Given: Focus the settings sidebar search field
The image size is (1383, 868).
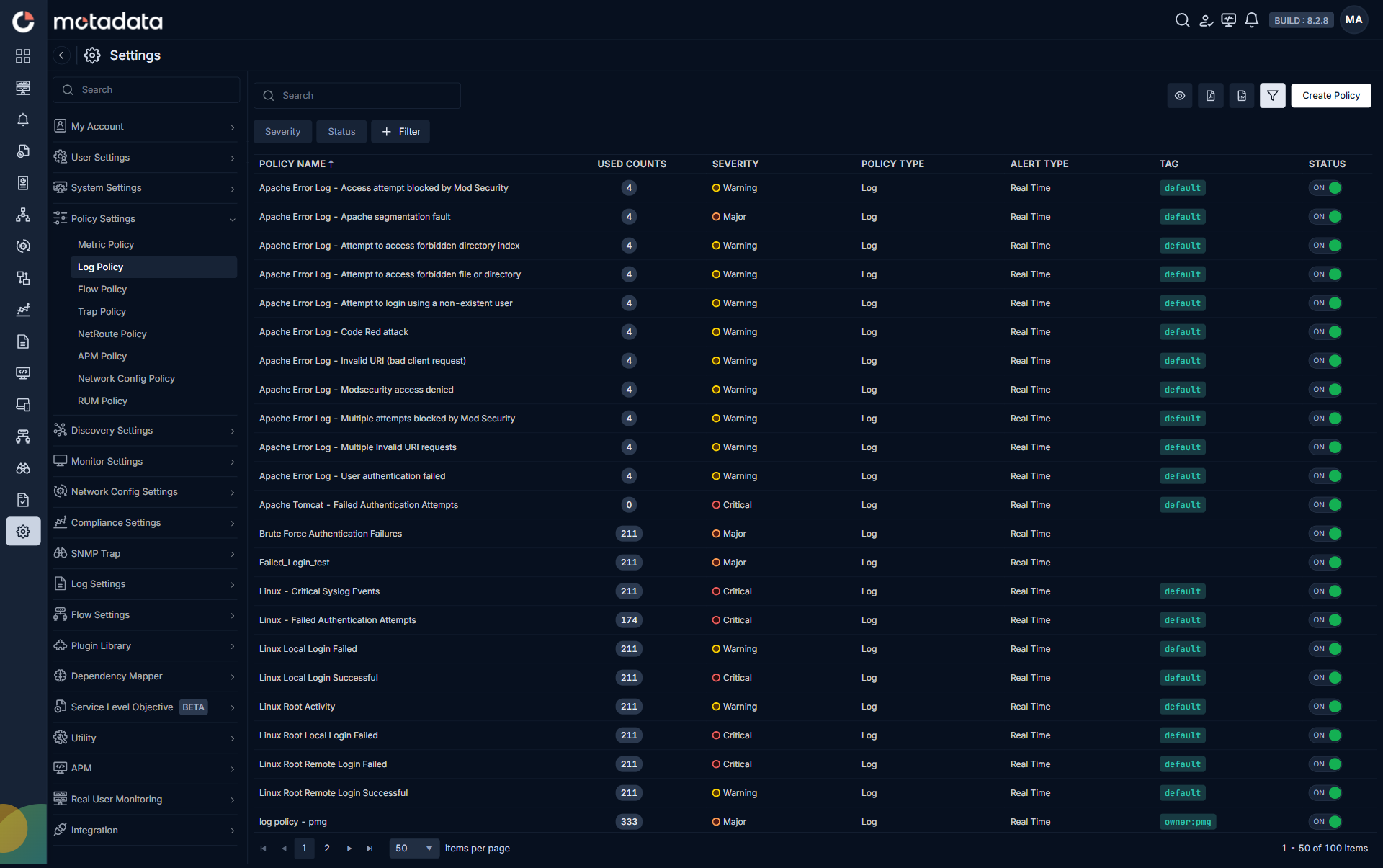Looking at the screenshot, I should [x=146, y=90].
